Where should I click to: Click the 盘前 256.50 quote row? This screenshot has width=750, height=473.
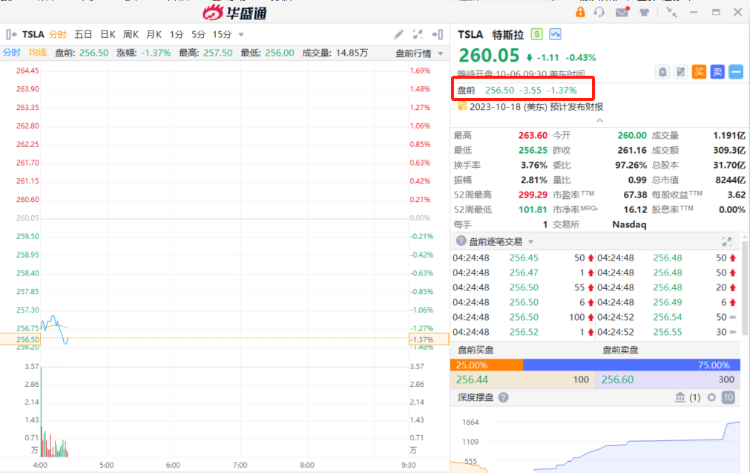click(x=523, y=88)
